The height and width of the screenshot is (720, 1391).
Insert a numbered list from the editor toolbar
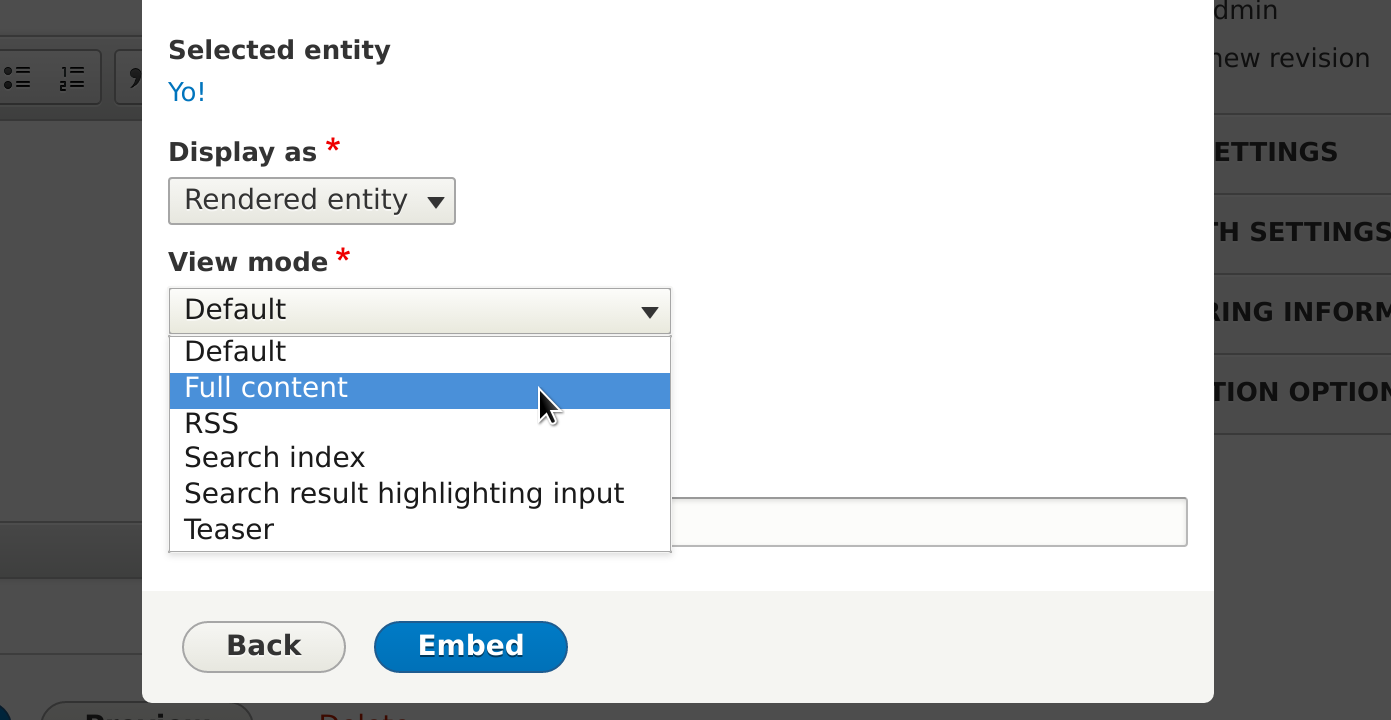coord(71,77)
